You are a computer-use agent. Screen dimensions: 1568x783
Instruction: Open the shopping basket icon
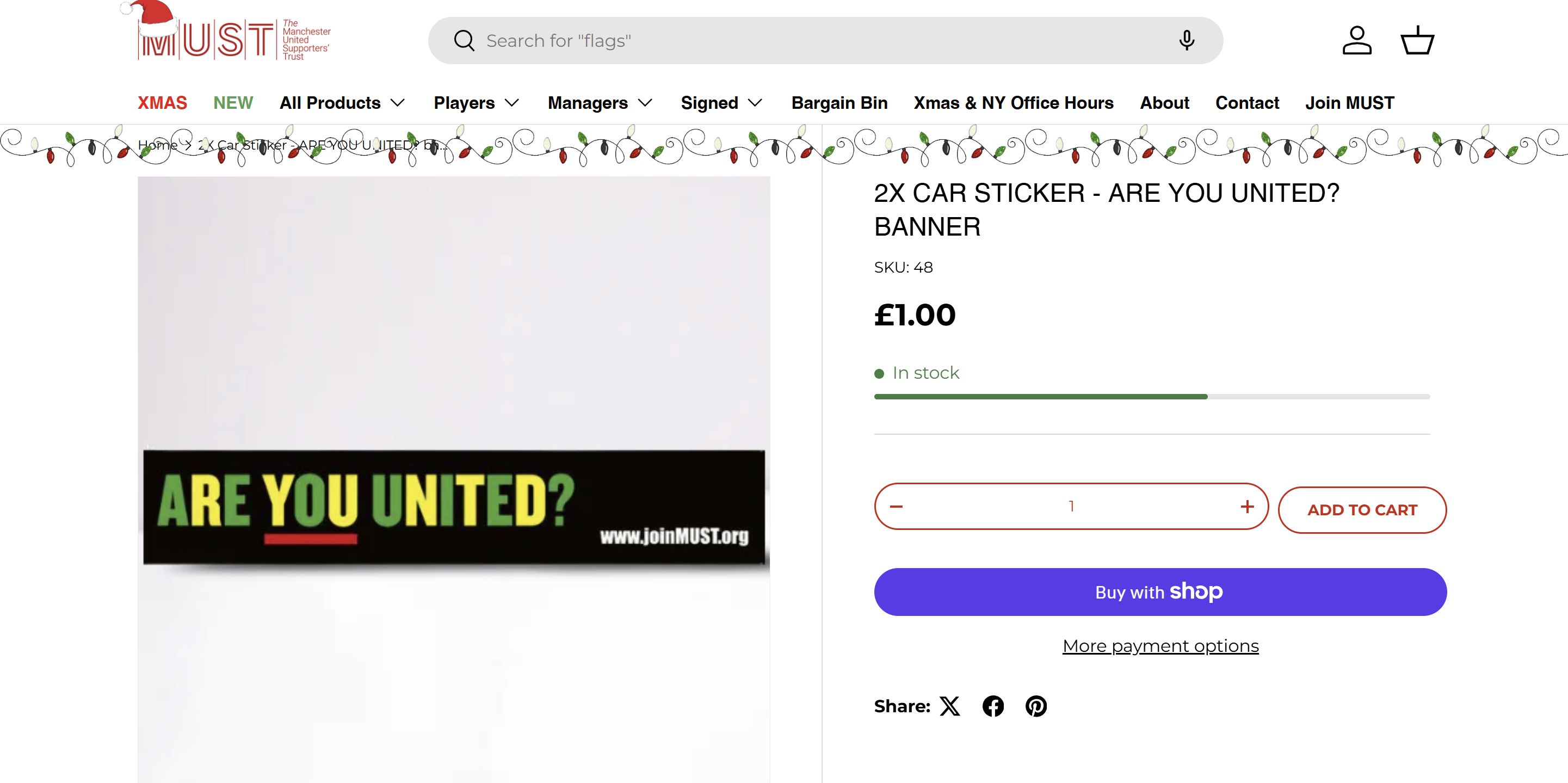pos(1417,41)
